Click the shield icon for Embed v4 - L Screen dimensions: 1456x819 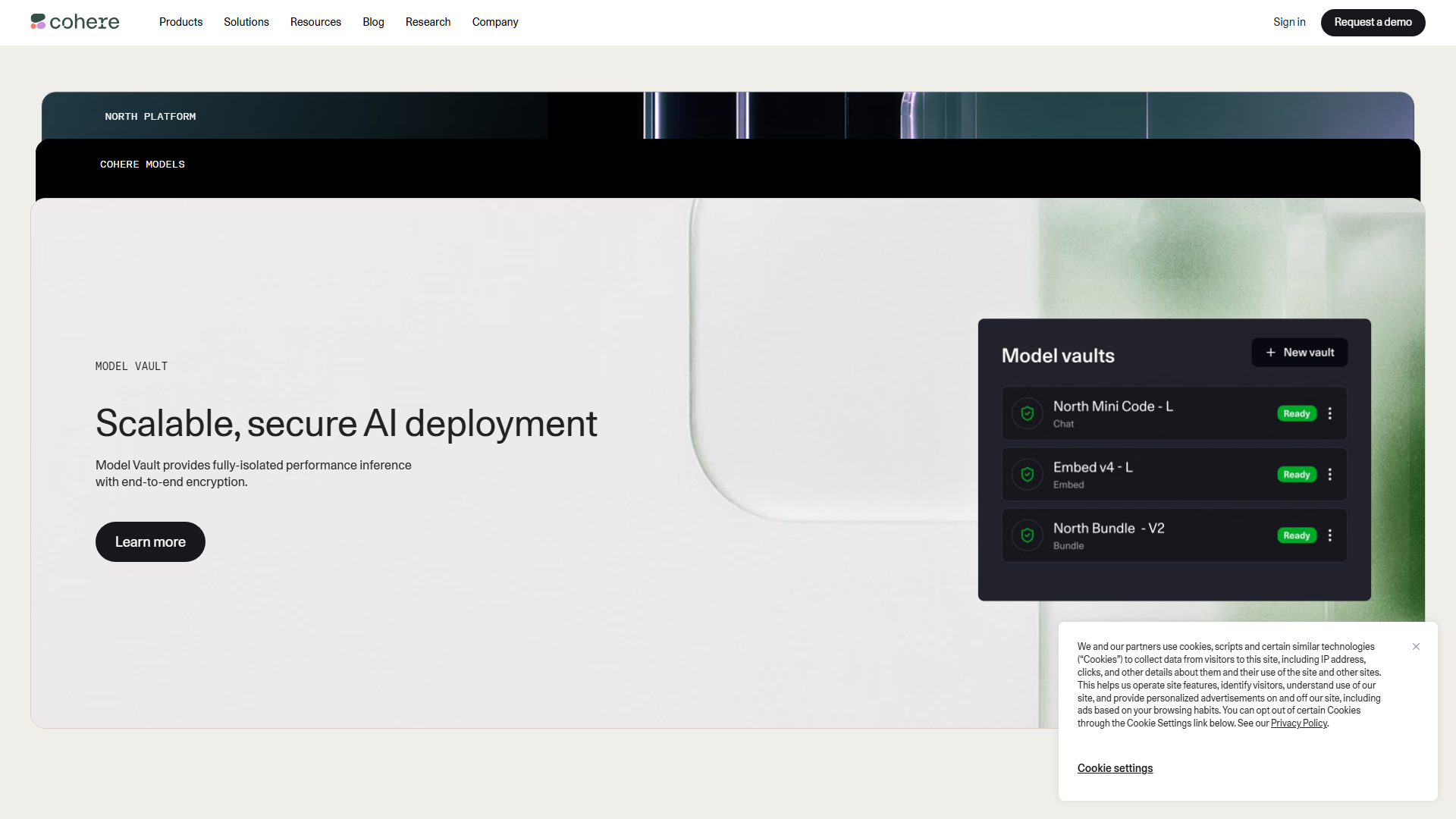pyautogui.click(x=1028, y=474)
